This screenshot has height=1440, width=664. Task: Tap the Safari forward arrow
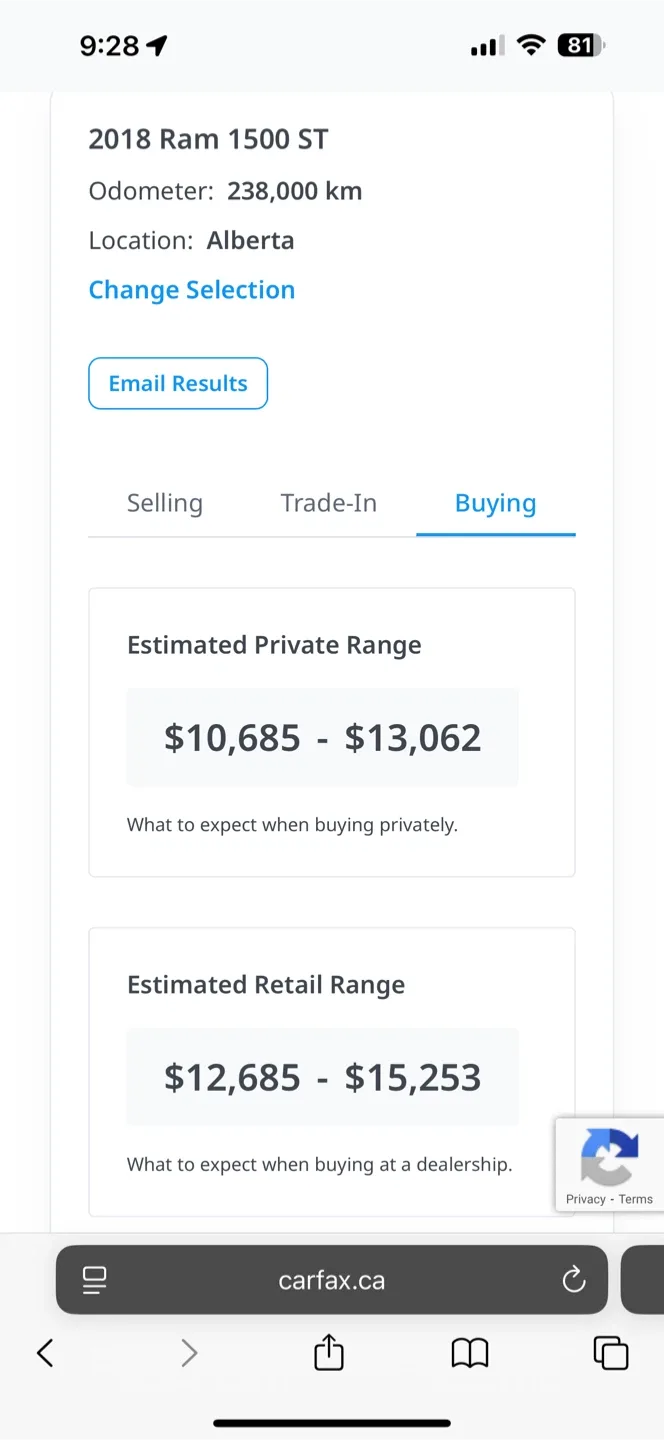point(189,1353)
